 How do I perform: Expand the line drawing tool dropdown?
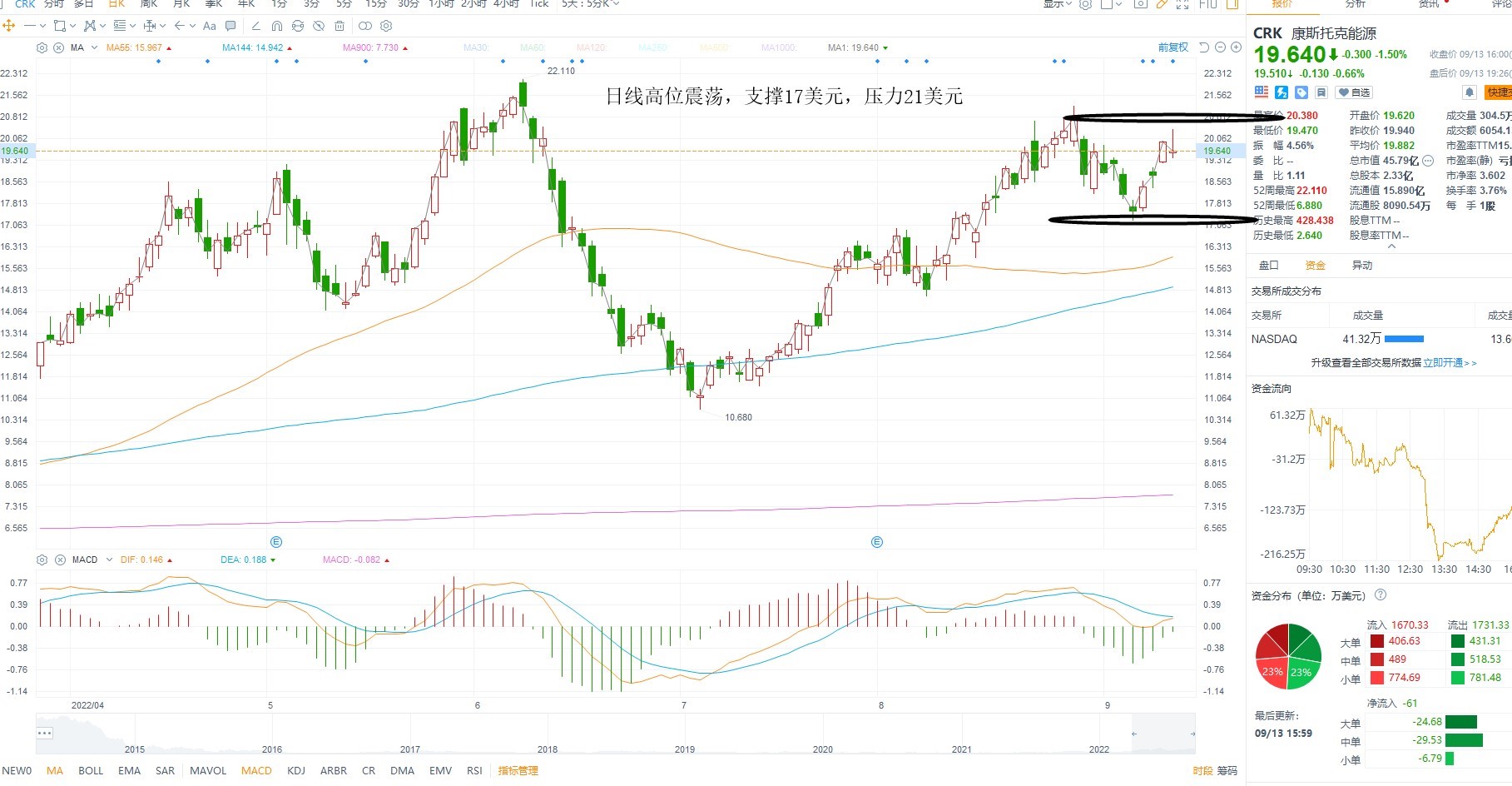click(x=42, y=26)
